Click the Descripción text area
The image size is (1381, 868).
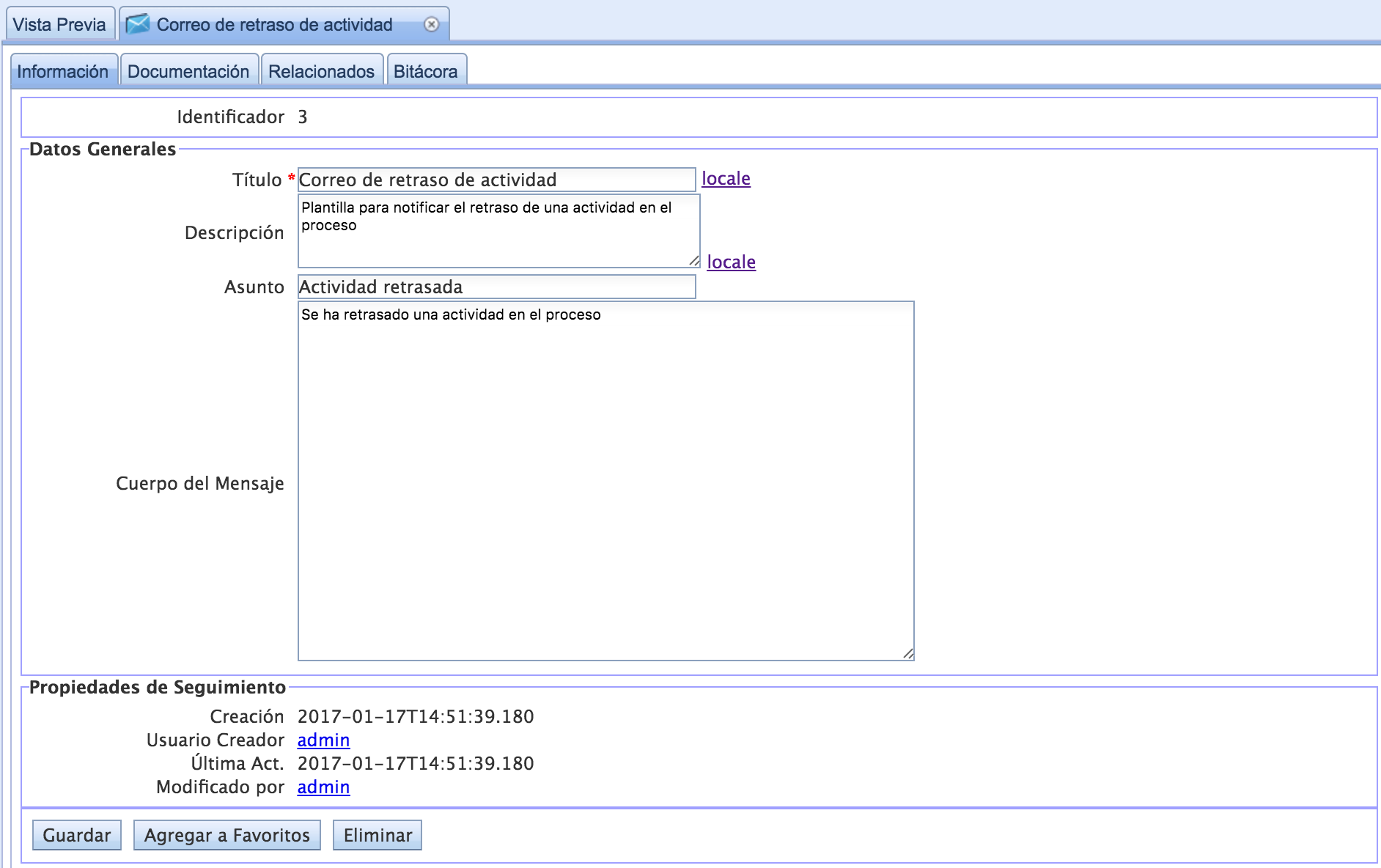(498, 231)
